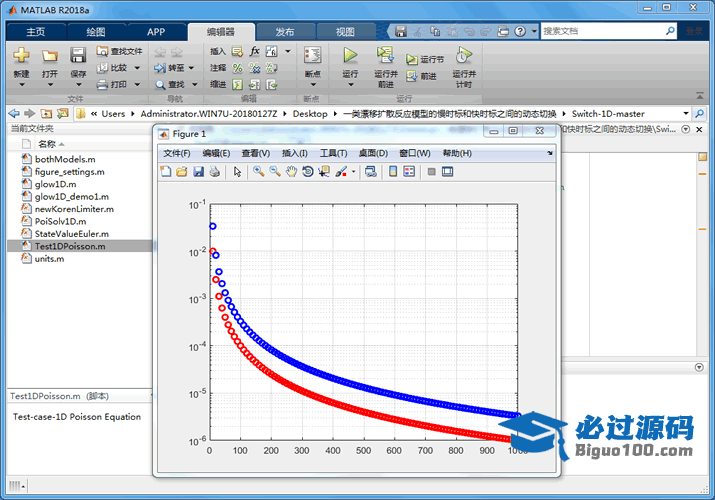The image size is (715, 500).
Task: Select the Pan hand tool in Figure 1
Action: click(291, 172)
